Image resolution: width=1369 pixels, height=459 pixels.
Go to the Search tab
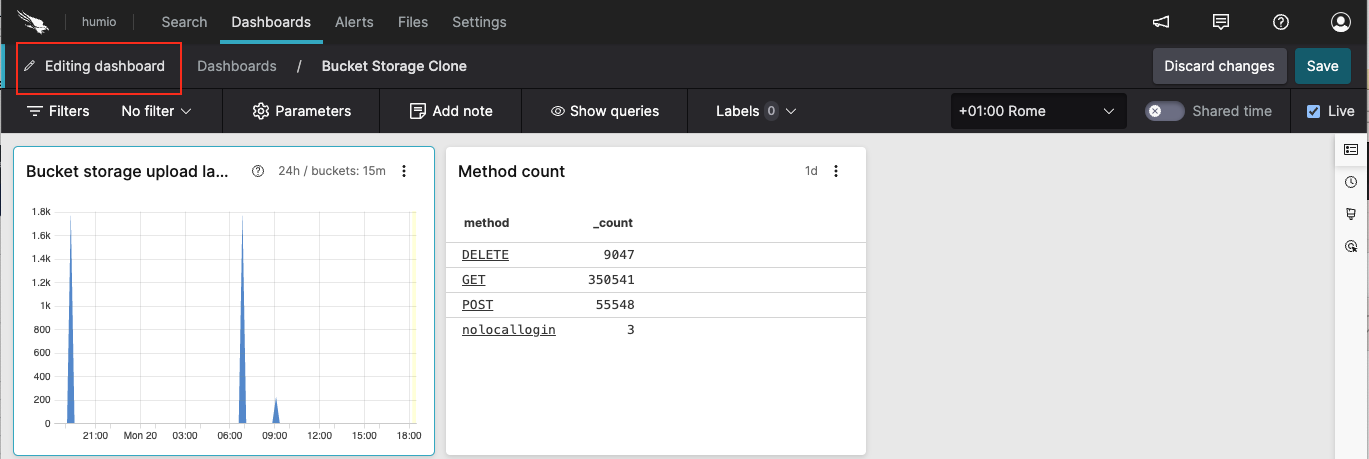pos(184,22)
